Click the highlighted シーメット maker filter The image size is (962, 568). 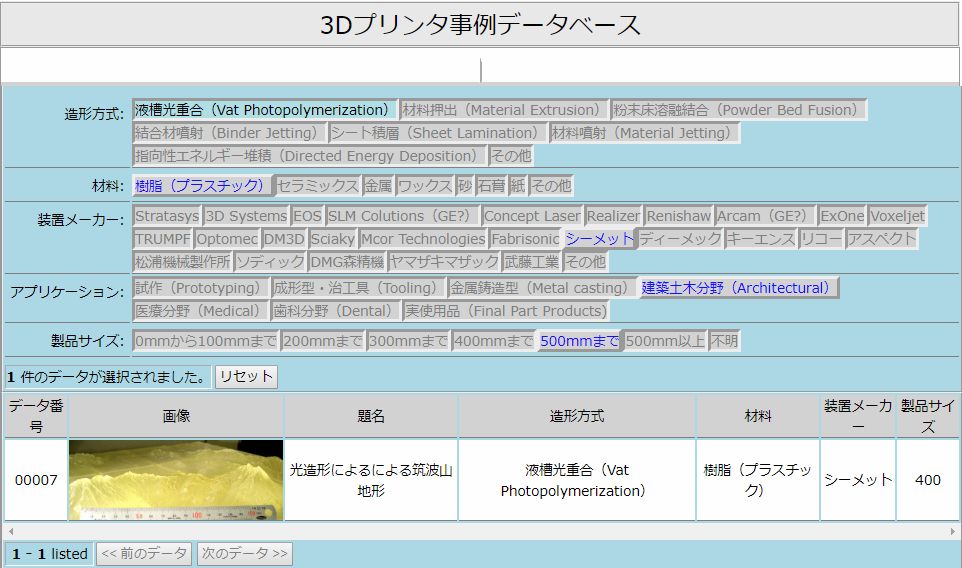(x=599, y=239)
